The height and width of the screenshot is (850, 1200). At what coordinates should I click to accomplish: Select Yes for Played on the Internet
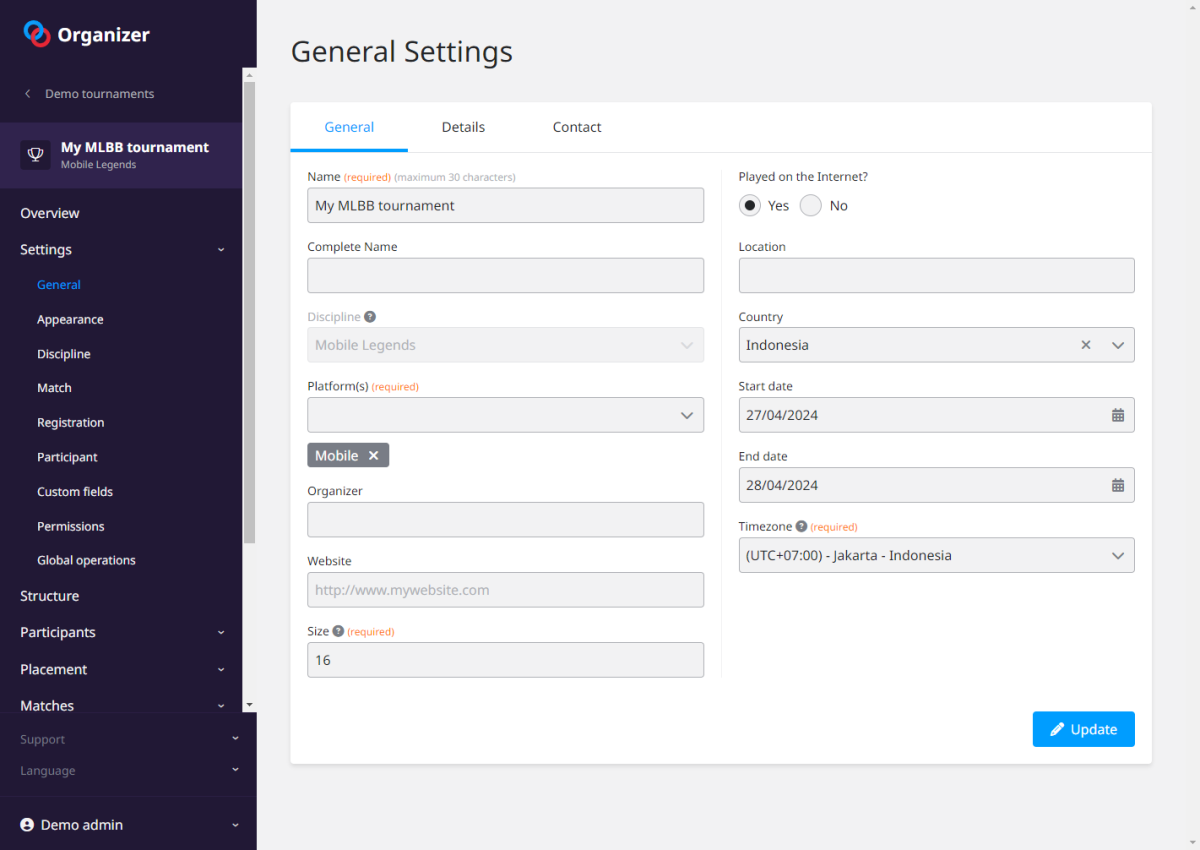click(x=750, y=205)
